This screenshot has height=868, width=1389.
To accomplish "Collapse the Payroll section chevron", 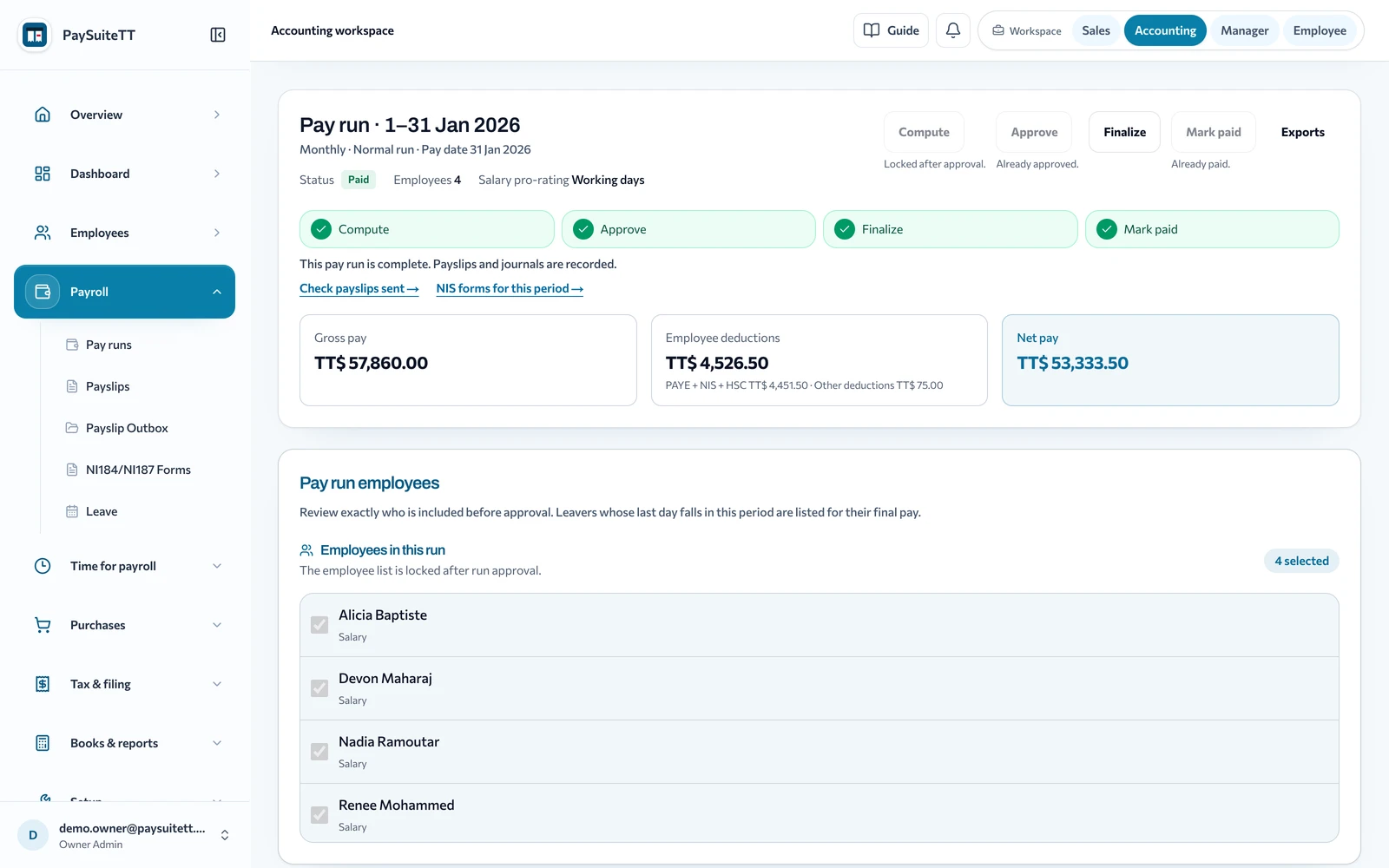I will pyautogui.click(x=217, y=292).
